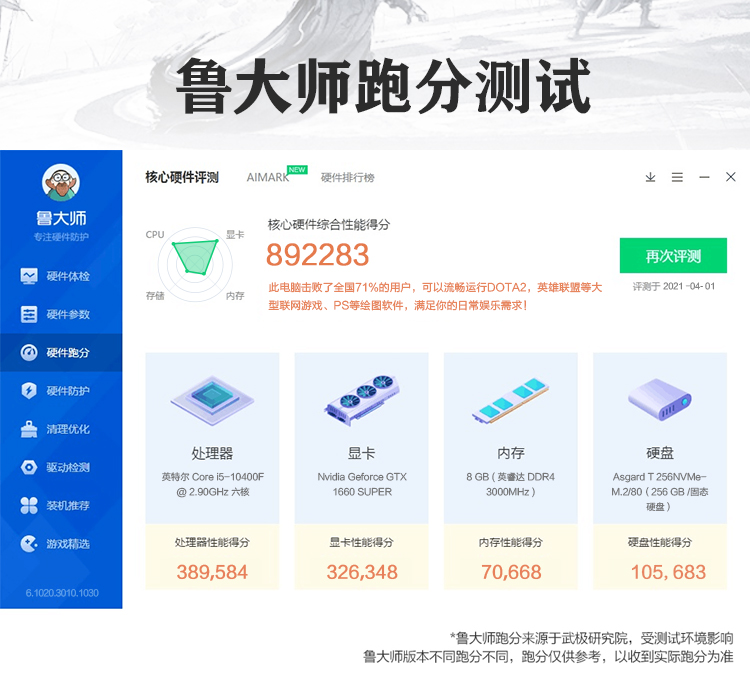Click the memory stick illustration
Screen dimensions: 750x687
[510, 401]
